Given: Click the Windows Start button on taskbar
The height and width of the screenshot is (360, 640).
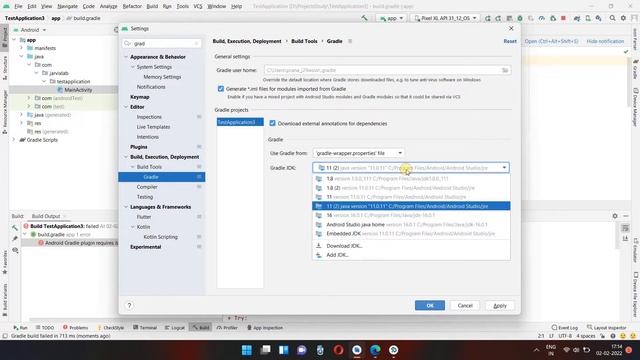Looking at the screenshot, I should [x=247, y=350].
